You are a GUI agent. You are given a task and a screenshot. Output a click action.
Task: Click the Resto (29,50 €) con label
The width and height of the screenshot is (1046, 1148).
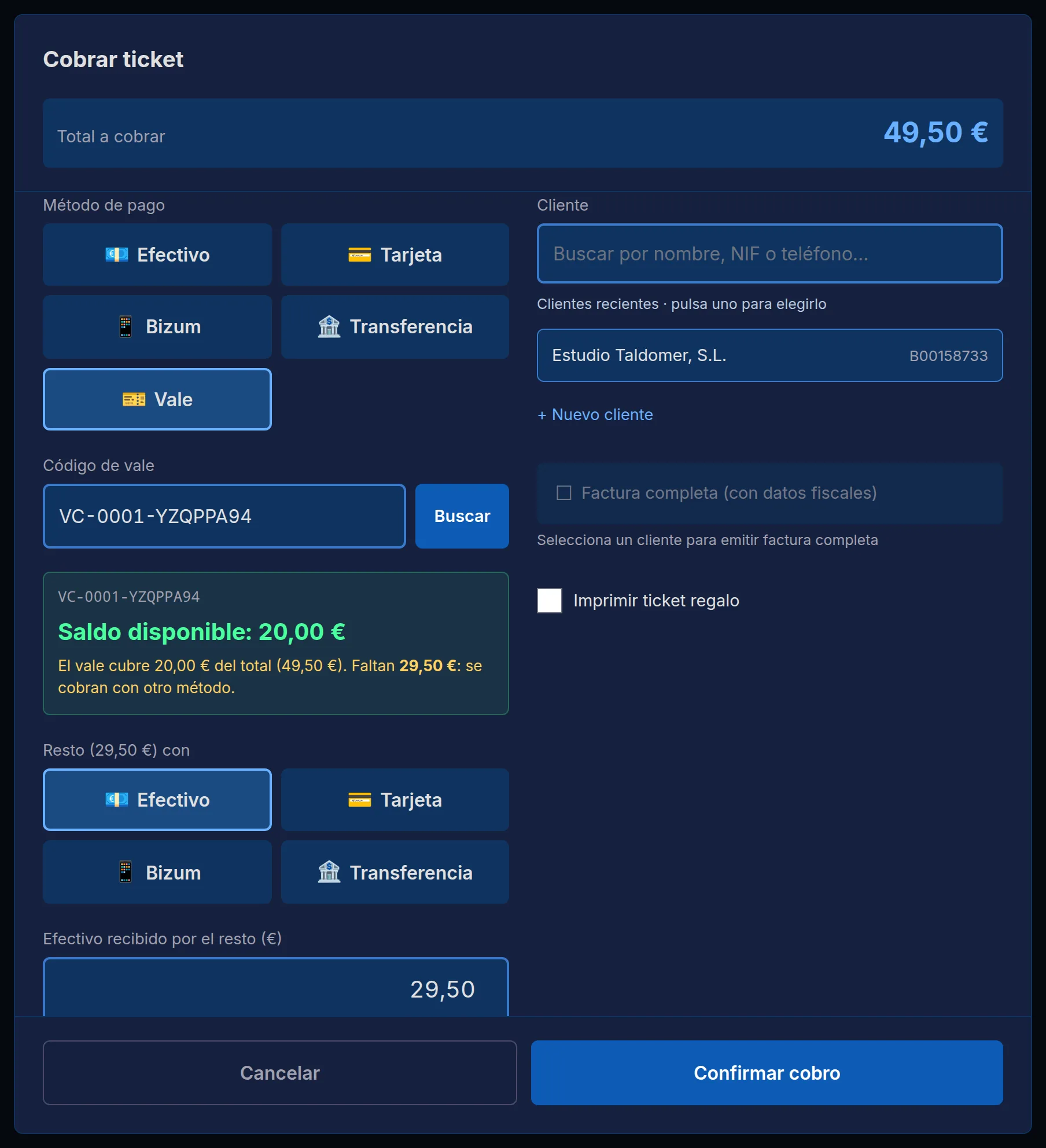point(116,750)
